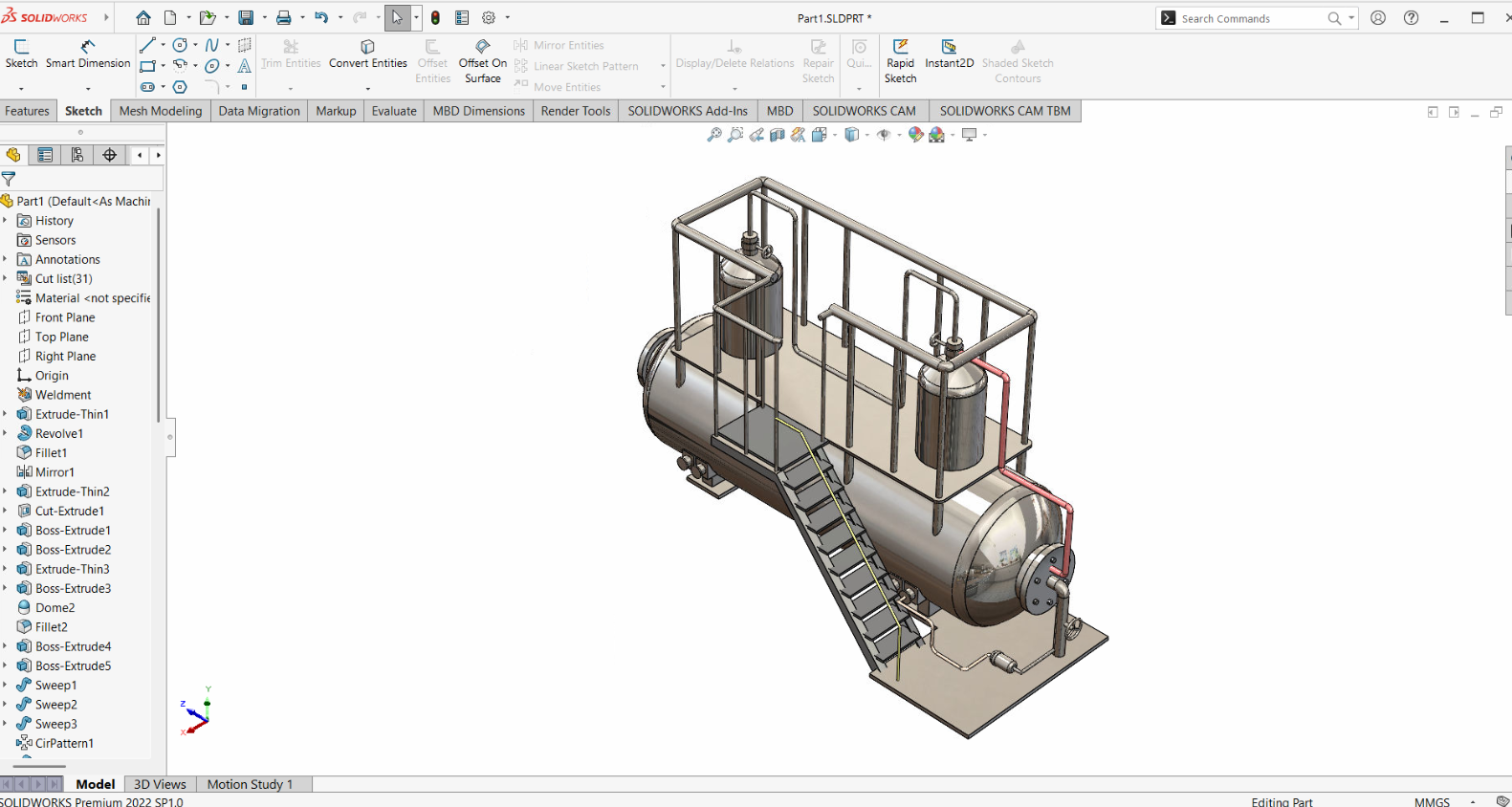Select the Circle sketch tool
Viewport: 1512px width, 807px height.
[180, 45]
